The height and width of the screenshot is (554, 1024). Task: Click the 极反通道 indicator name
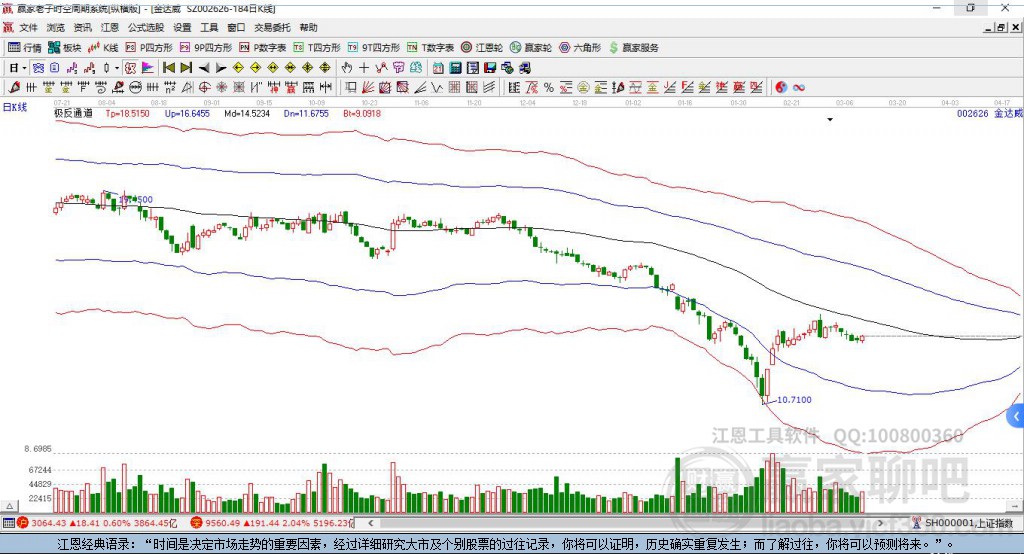(x=73, y=113)
